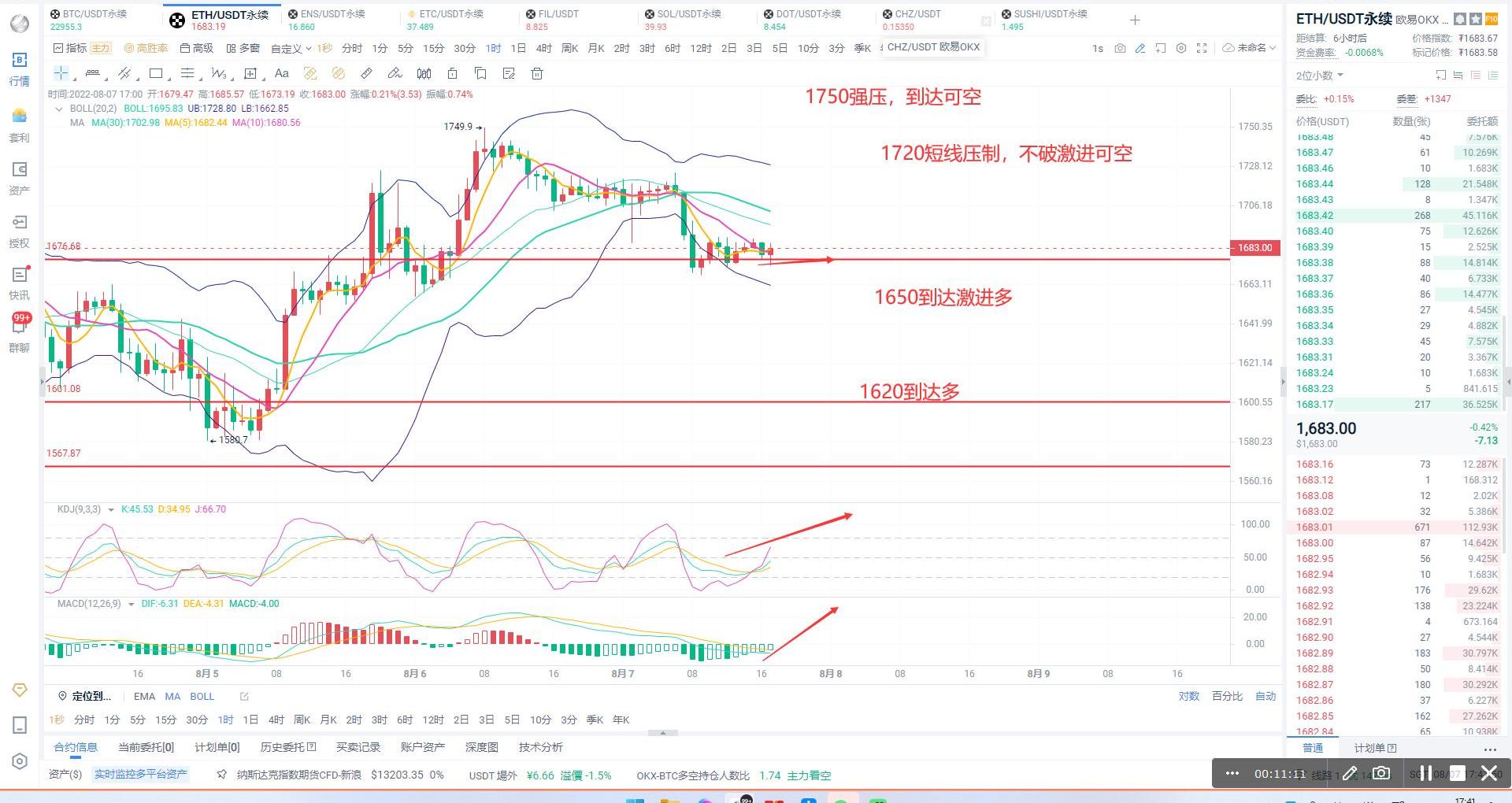1512x803 pixels.
Task: Enter fullscreen chart mode
Action: pos(1202,48)
